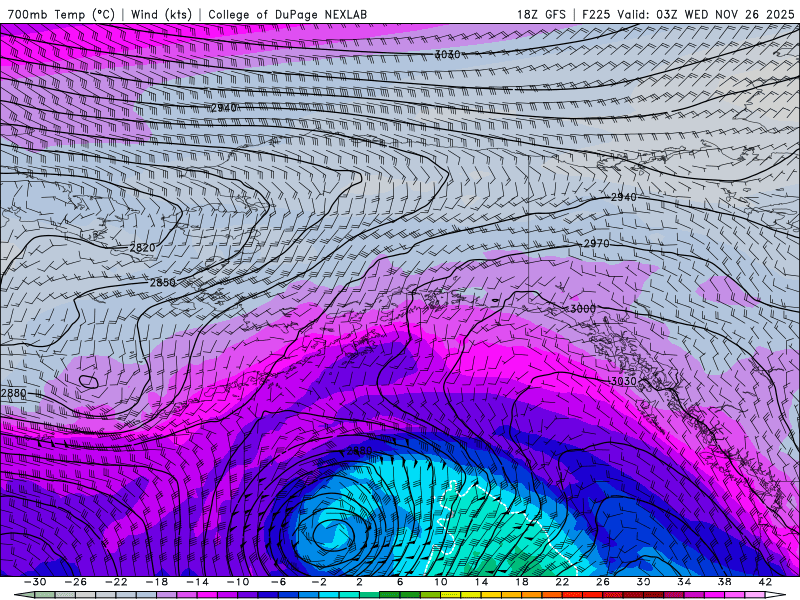Click the 2970 height contour label
800x600 pixels.
click(x=596, y=244)
